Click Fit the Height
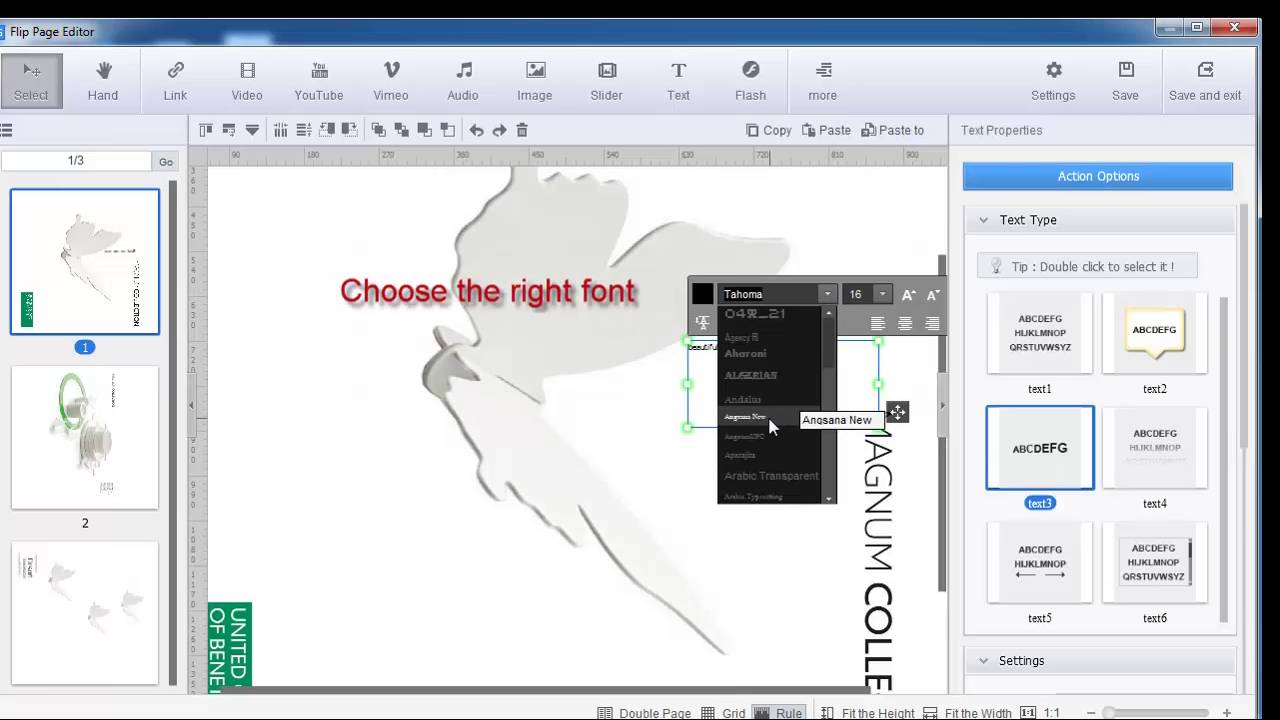Screen dimensions: 1280x720 (x=867, y=713)
